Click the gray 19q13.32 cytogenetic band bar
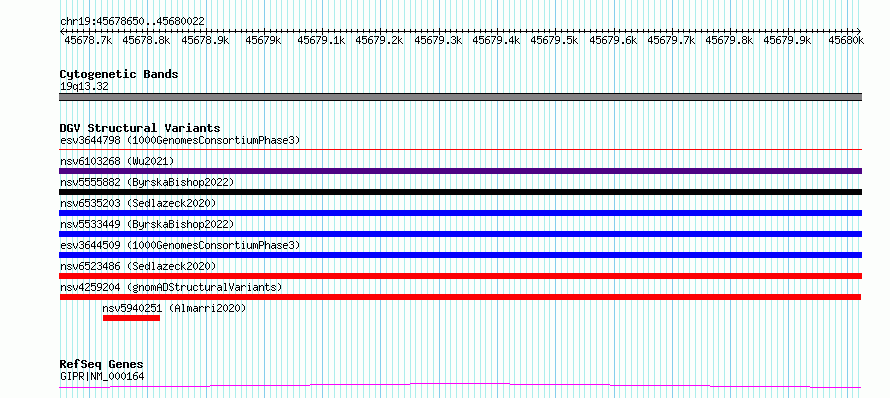This screenshot has height=398, width=890. (x=460, y=97)
